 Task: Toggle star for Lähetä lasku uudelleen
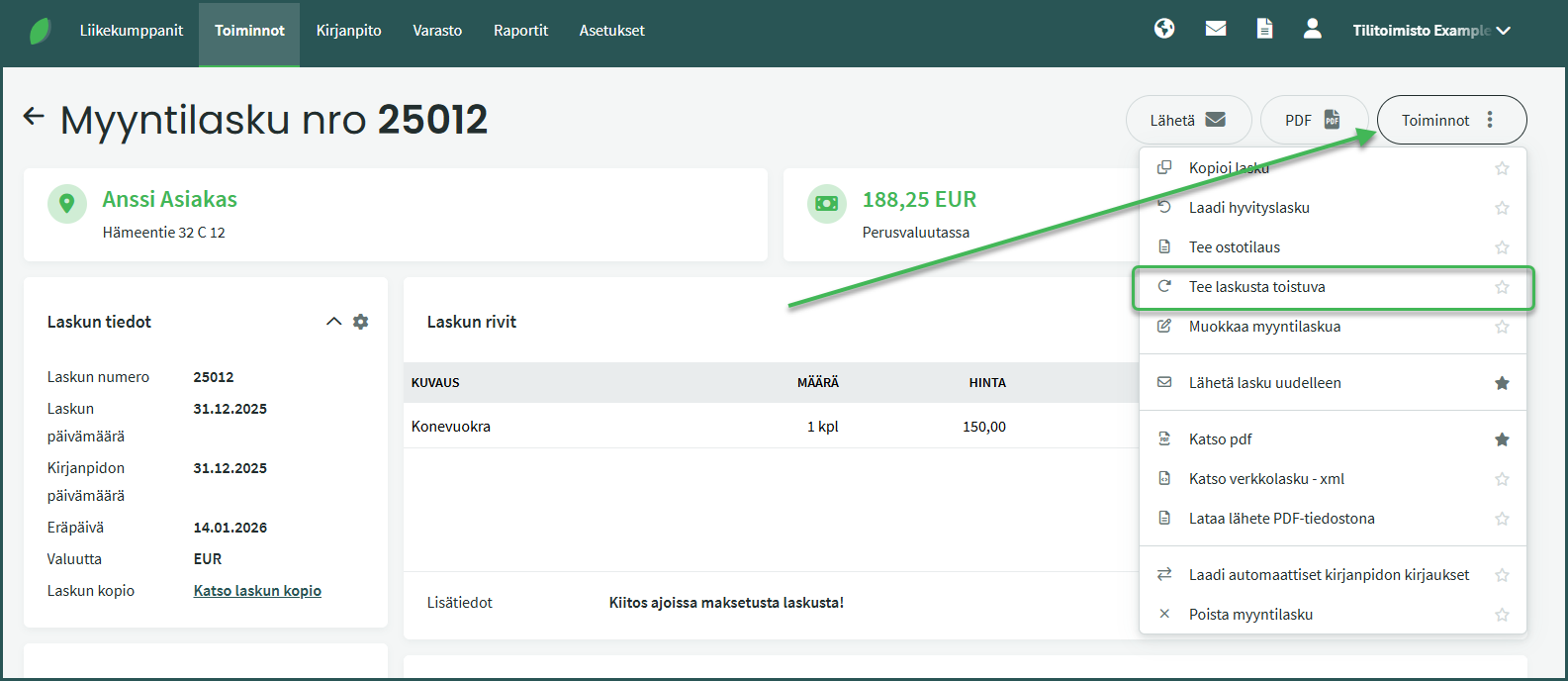[x=1502, y=383]
